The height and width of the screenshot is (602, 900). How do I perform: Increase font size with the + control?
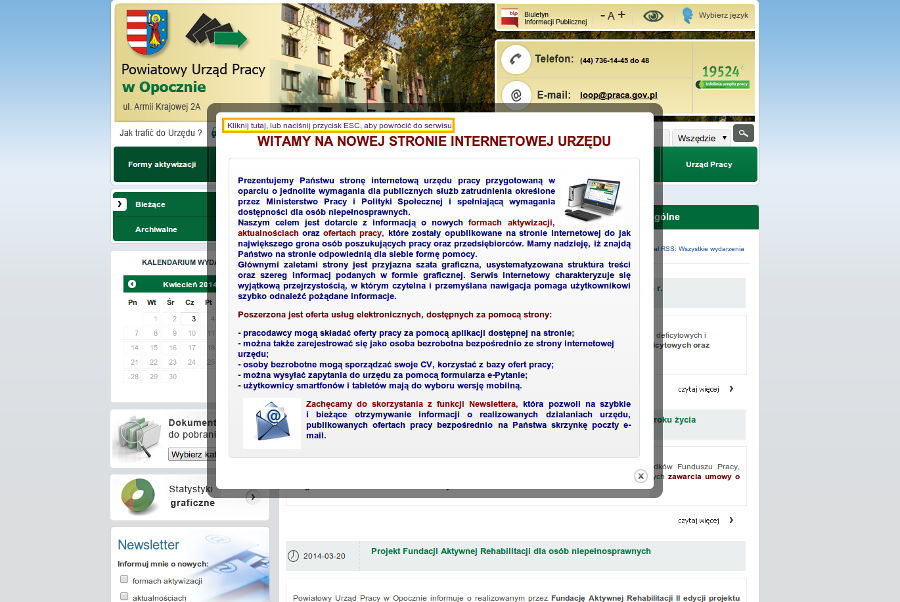pyautogui.click(x=620, y=15)
